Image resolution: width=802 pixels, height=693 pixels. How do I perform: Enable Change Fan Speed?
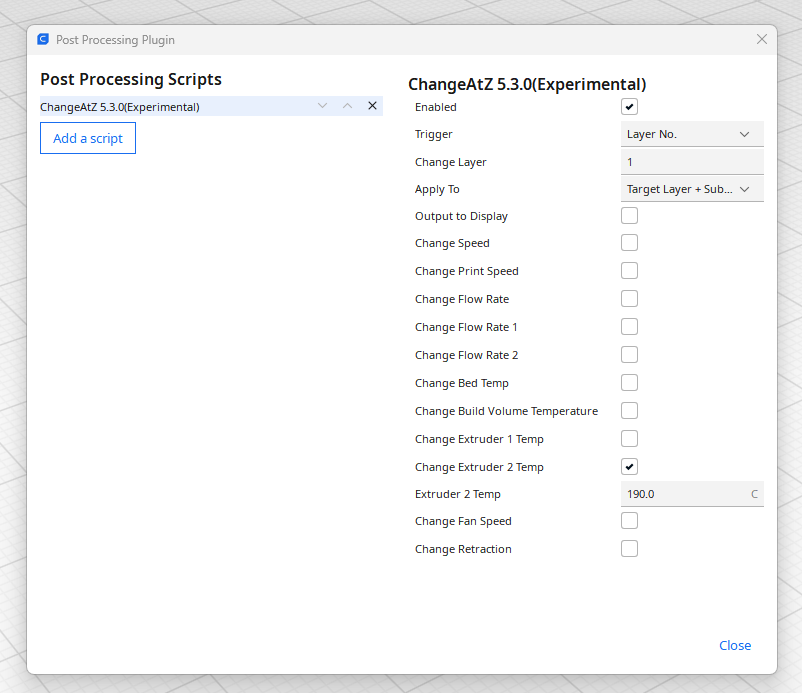pyautogui.click(x=629, y=520)
